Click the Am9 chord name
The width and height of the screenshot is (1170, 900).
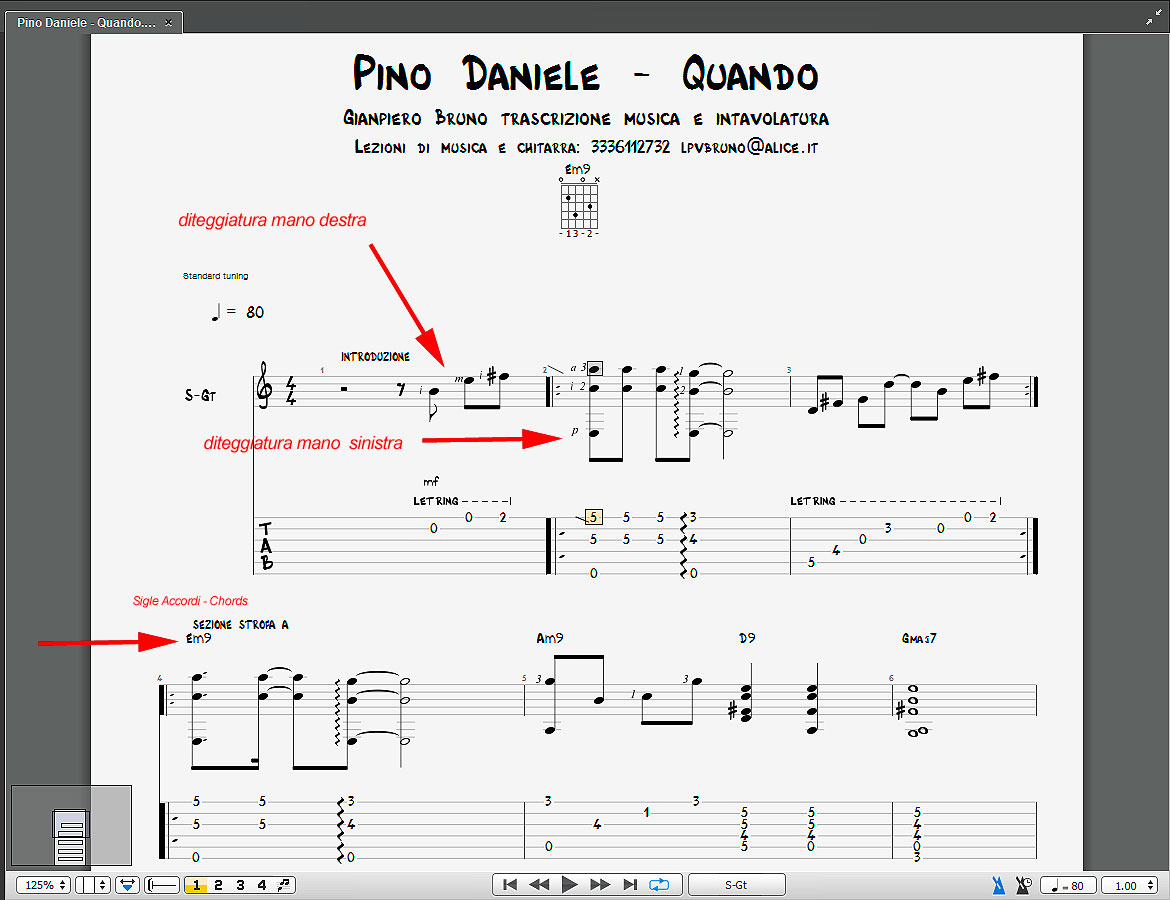coord(550,638)
